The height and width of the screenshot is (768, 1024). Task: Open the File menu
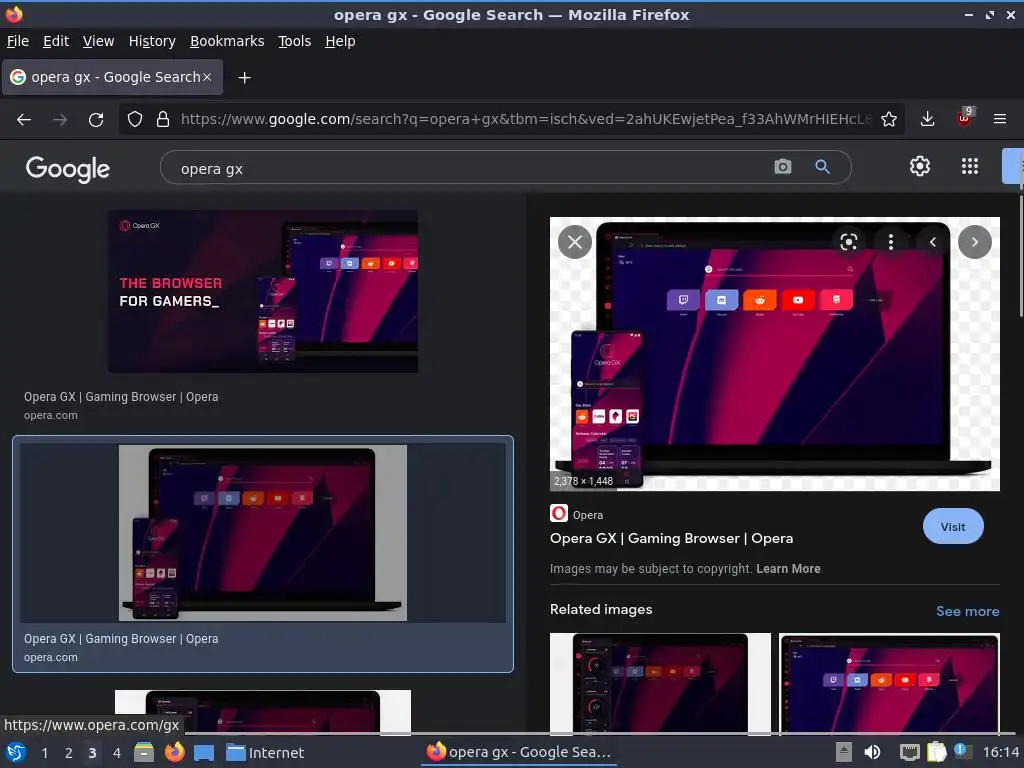click(x=18, y=41)
